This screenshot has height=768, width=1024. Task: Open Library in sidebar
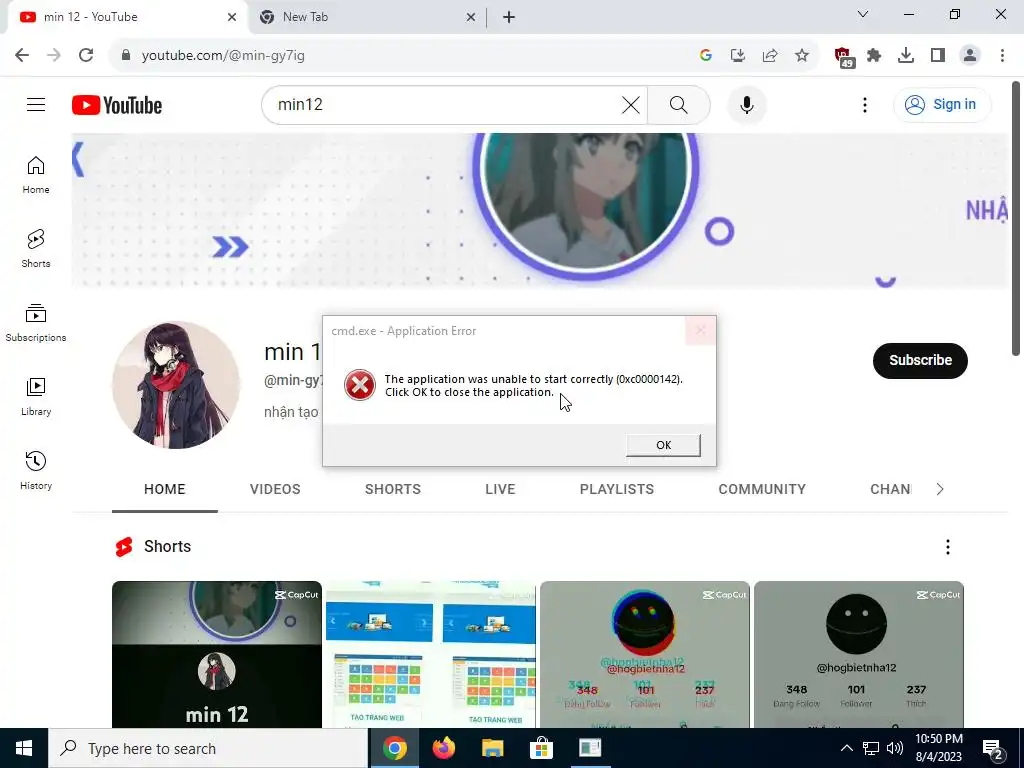click(36, 396)
